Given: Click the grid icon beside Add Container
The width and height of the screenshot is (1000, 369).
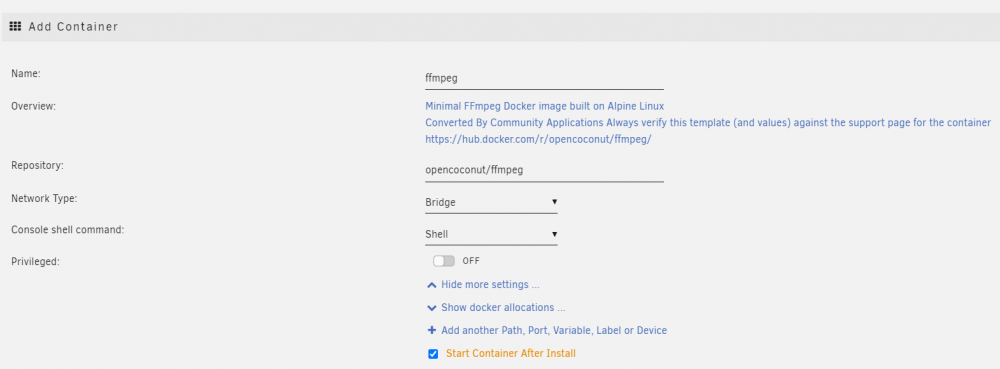Looking at the screenshot, I should (15, 27).
